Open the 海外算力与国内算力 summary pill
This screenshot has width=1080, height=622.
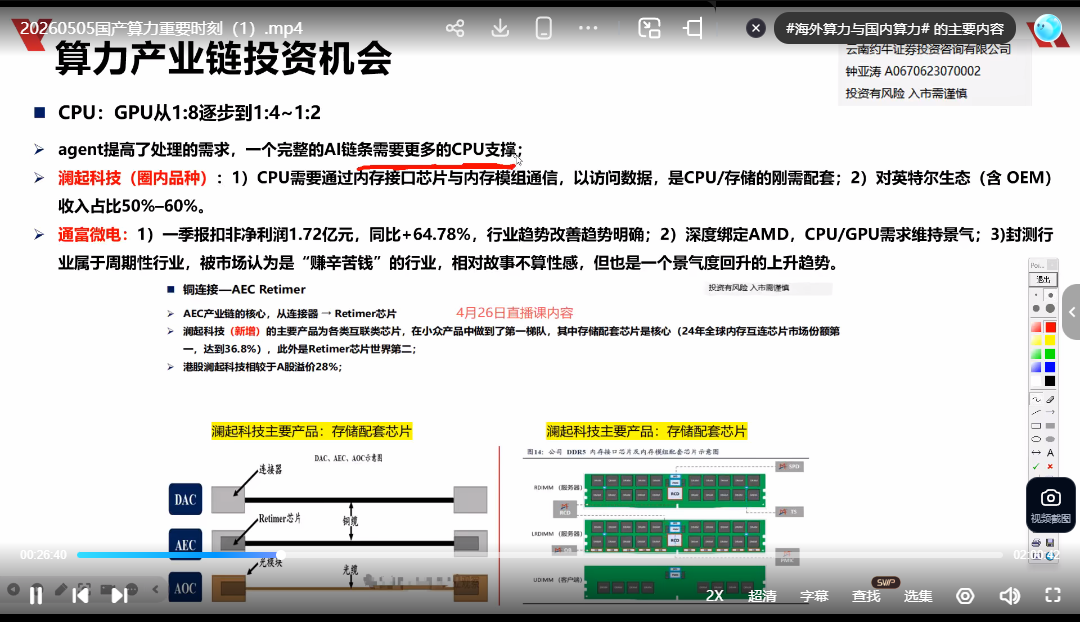(x=895, y=29)
